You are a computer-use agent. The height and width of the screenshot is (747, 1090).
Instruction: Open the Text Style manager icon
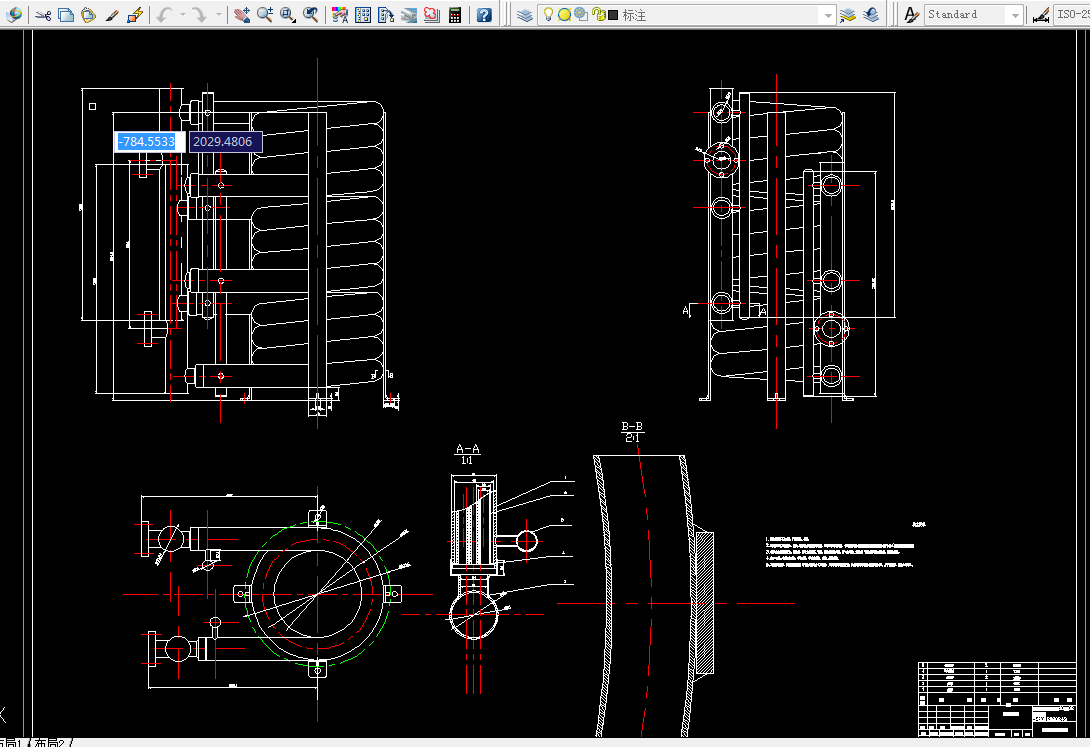911,15
